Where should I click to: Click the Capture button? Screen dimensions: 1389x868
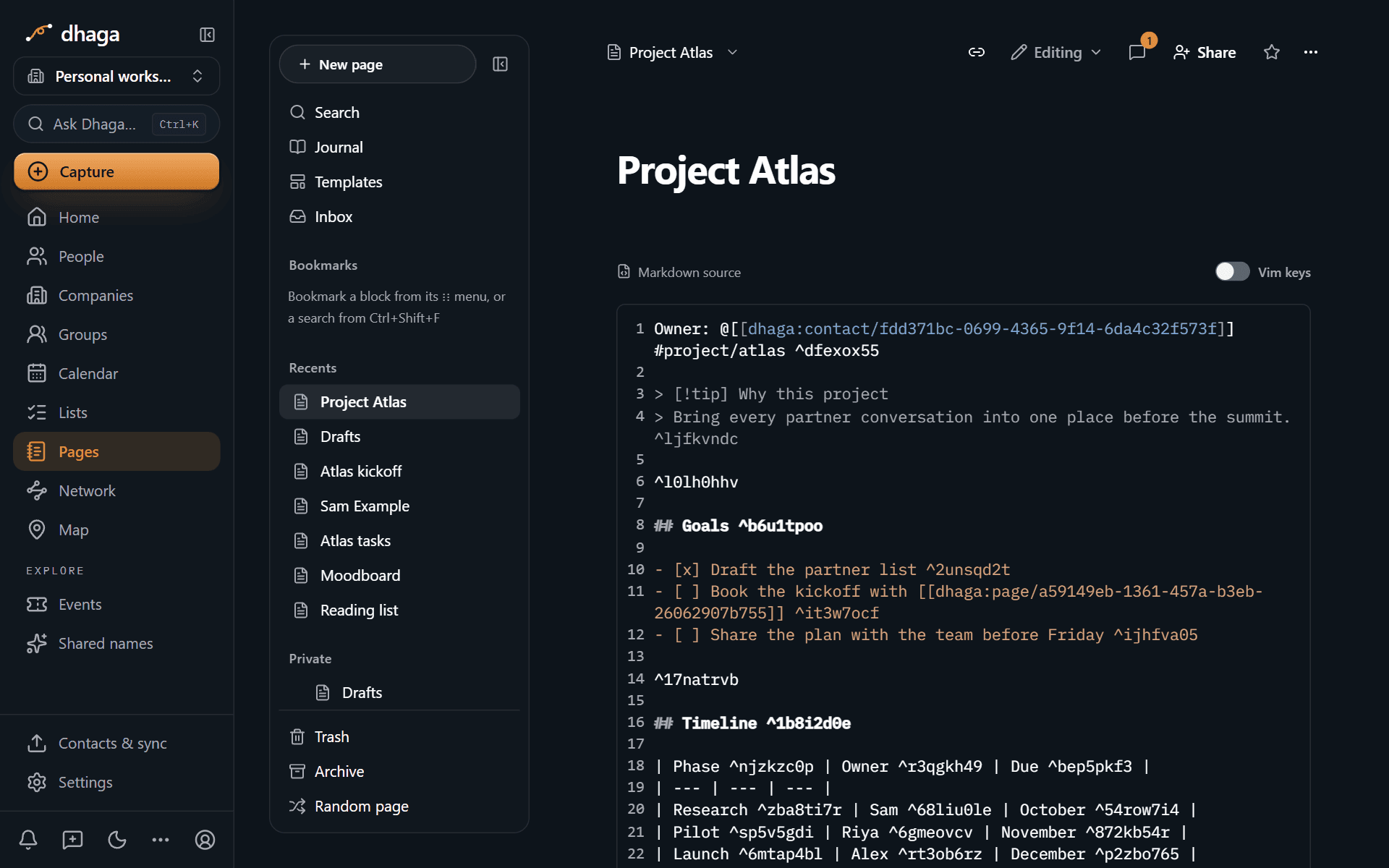tap(116, 171)
